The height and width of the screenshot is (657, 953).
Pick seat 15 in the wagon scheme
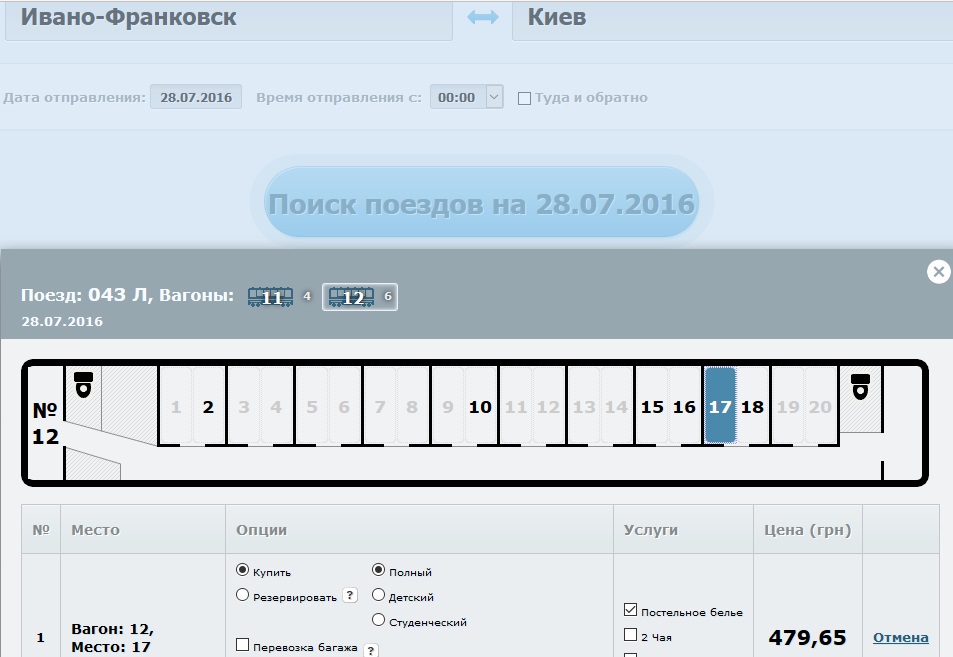652,407
